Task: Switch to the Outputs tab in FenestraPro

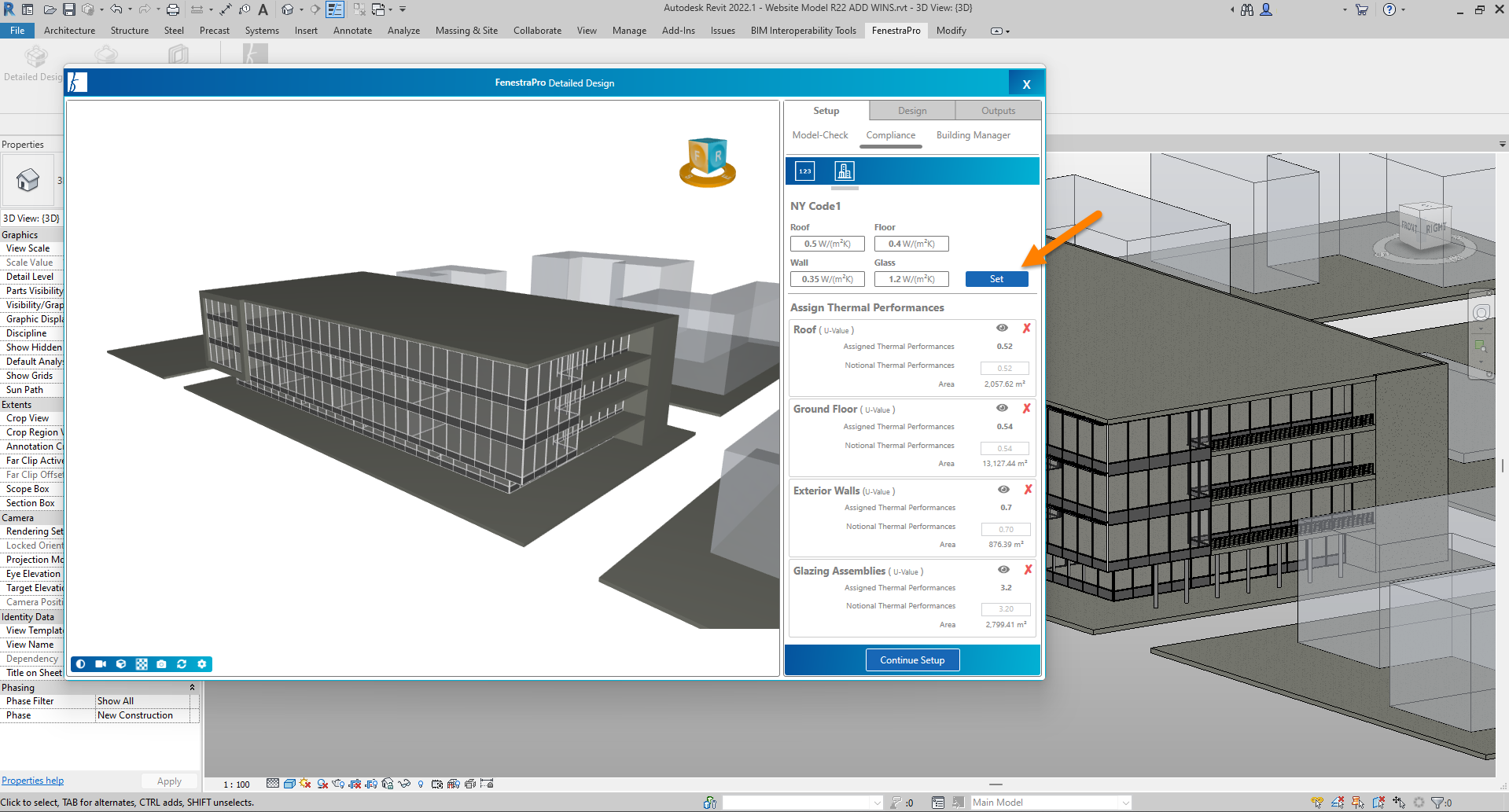Action: (999, 111)
